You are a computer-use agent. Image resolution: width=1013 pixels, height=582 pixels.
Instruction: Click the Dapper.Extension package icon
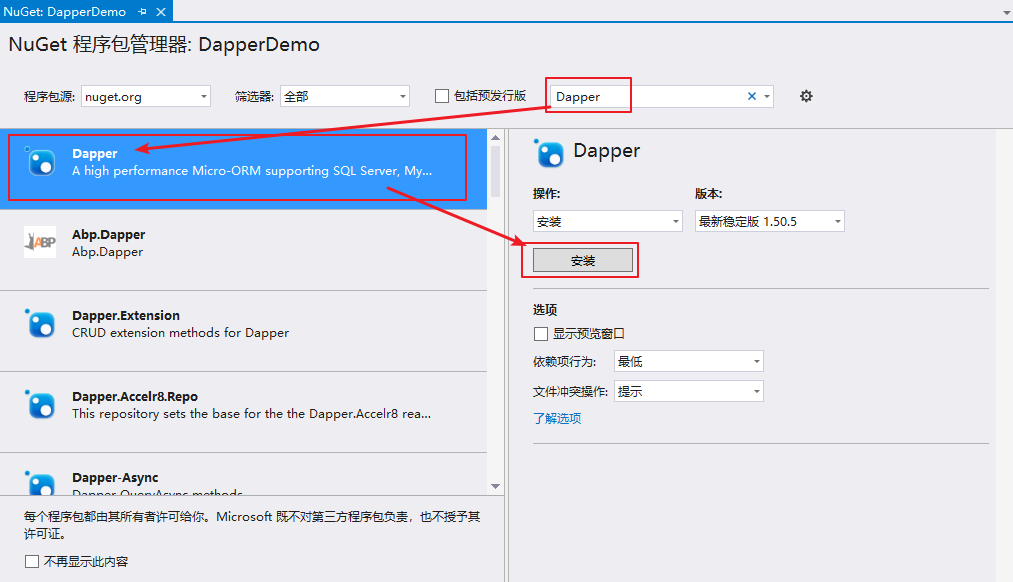tap(40, 323)
